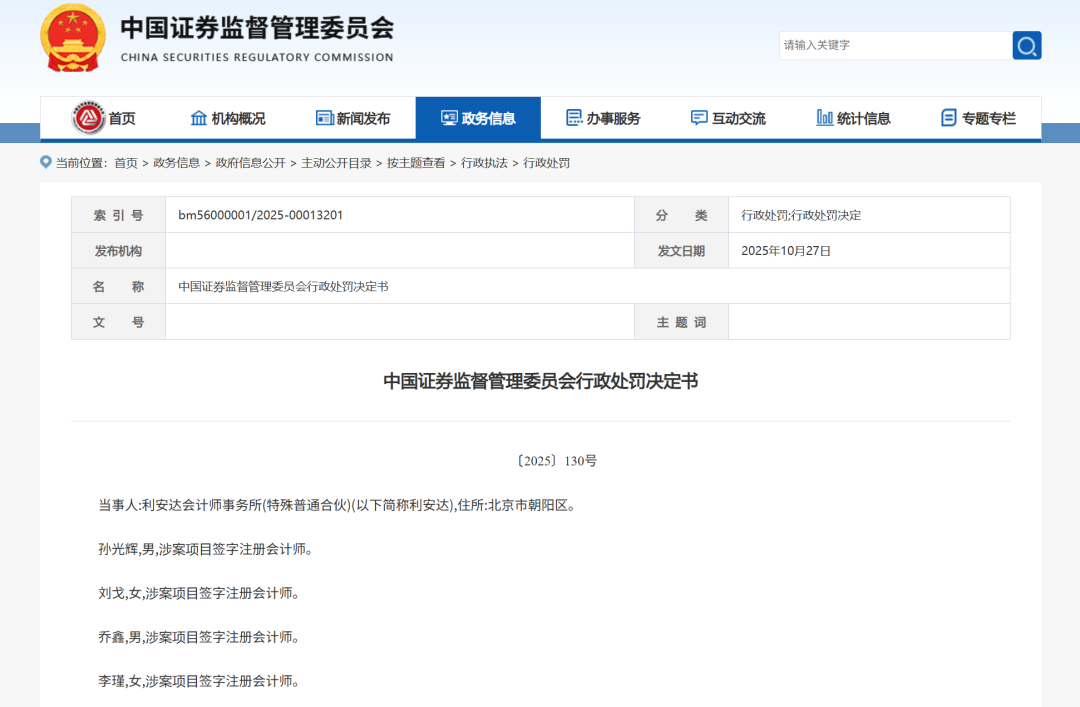Open the 首页 navigation tab
The width and height of the screenshot is (1080, 707).
point(103,119)
